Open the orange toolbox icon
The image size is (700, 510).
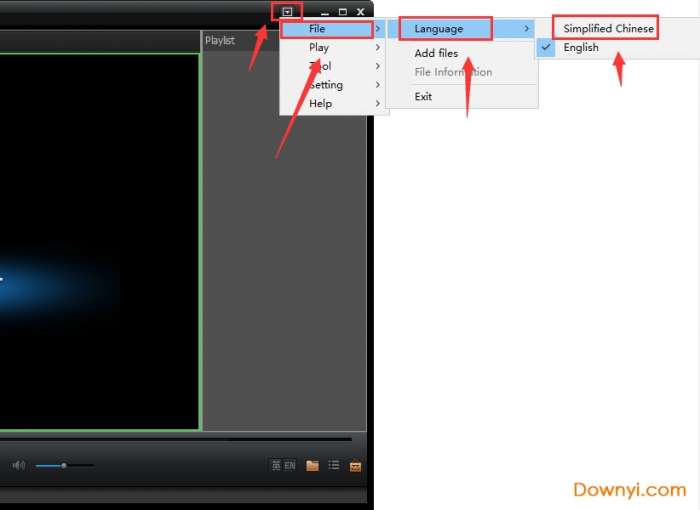355,466
